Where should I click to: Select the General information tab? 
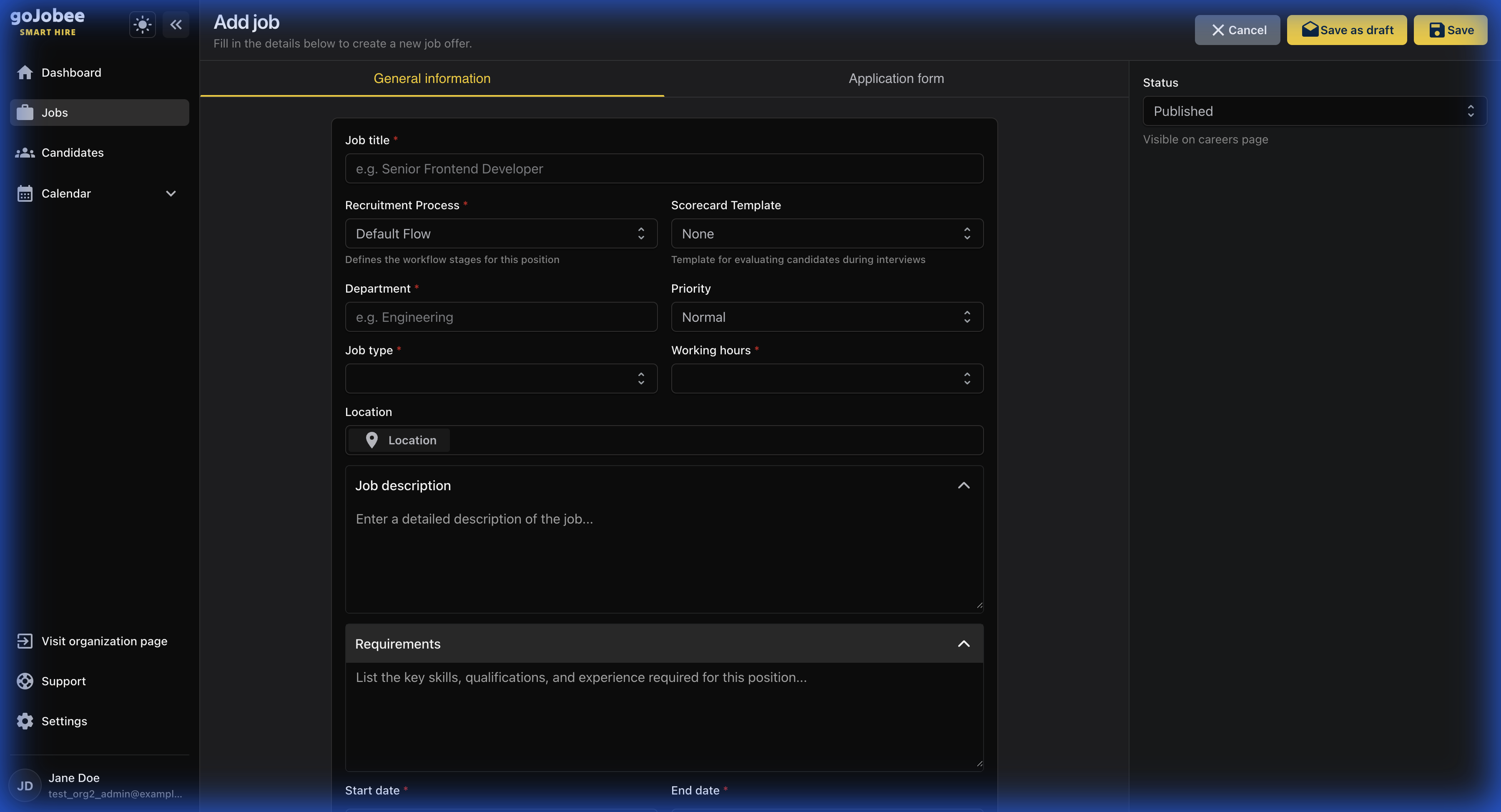point(432,79)
